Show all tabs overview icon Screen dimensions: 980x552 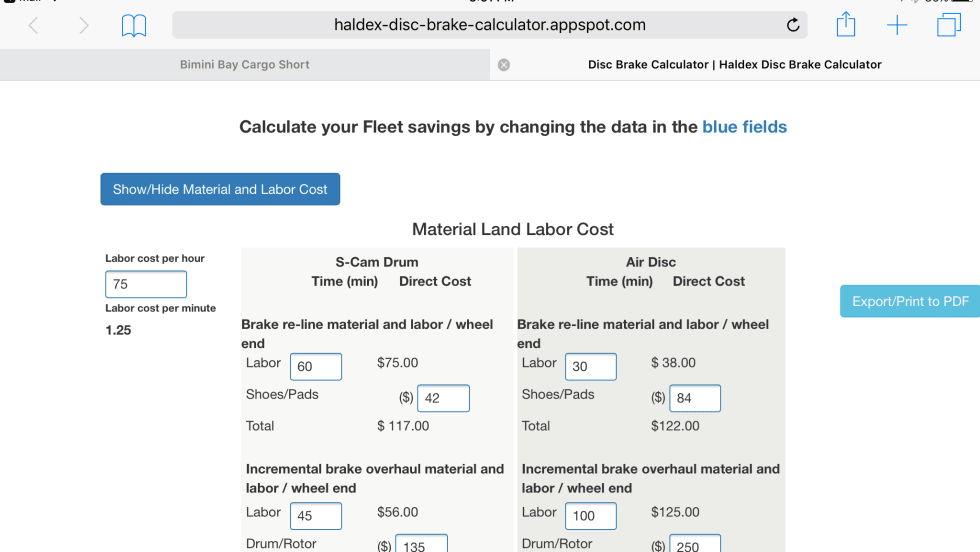(948, 26)
